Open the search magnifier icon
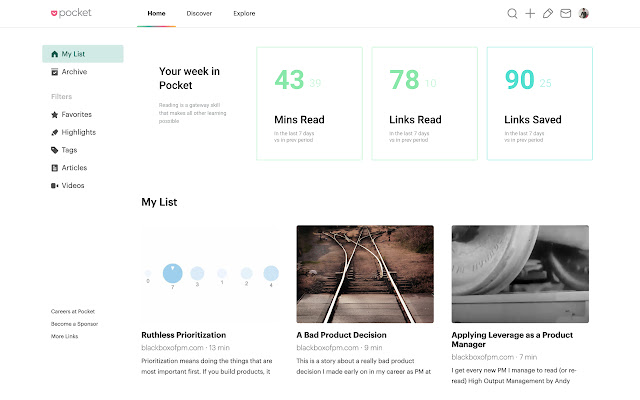This screenshot has width=640, height=400. click(x=512, y=13)
